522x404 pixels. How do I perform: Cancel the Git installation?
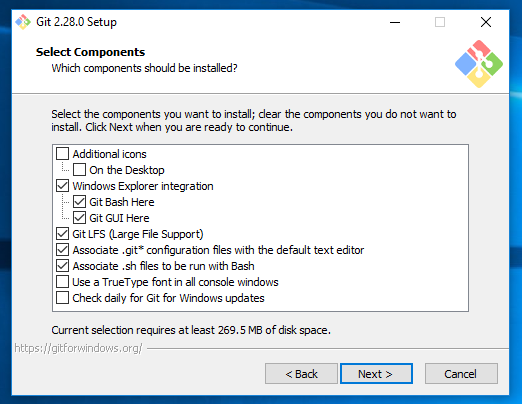point(461,374)
